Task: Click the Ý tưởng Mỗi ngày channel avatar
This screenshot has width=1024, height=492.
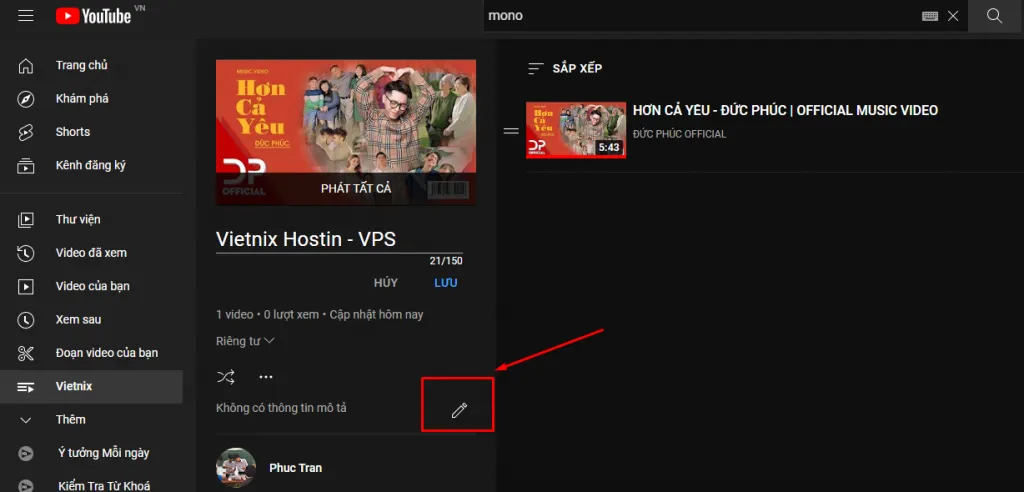Action: tap(25, 453)
